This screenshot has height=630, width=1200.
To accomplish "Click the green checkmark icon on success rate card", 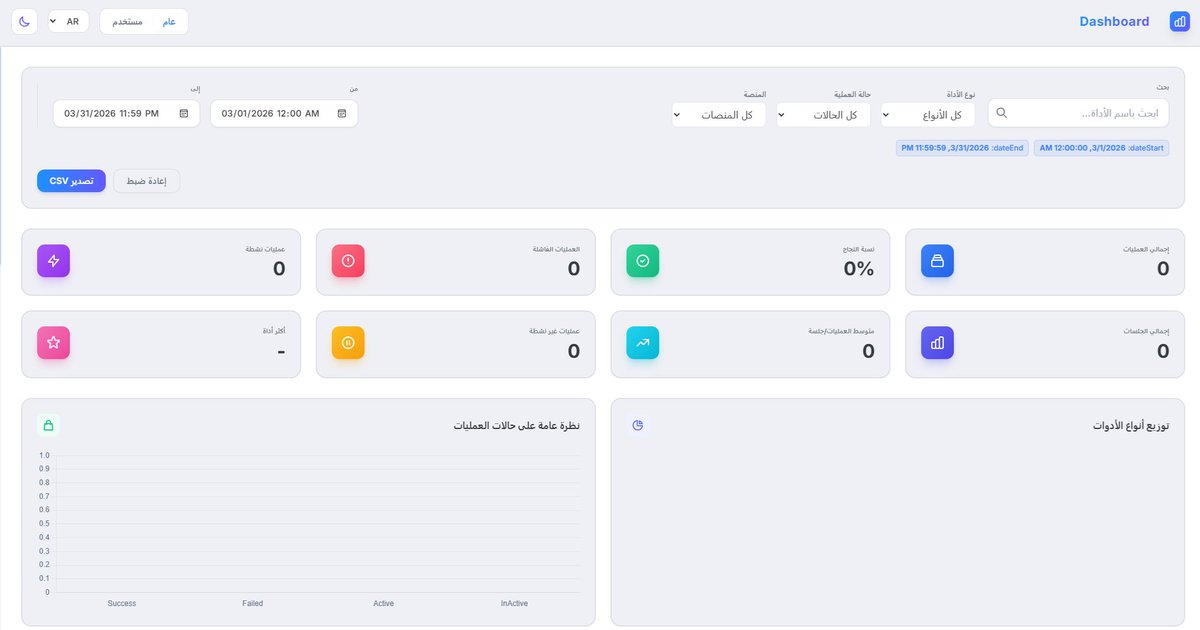I will tap(641, 260).
